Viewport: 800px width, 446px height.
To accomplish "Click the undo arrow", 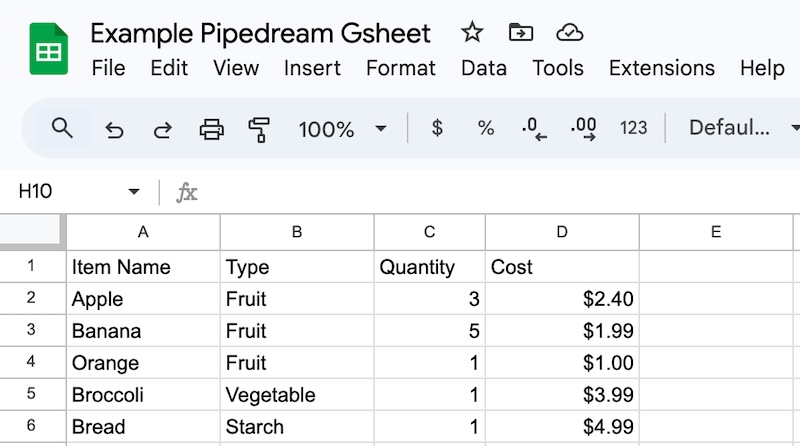I will tap(114, 129).
